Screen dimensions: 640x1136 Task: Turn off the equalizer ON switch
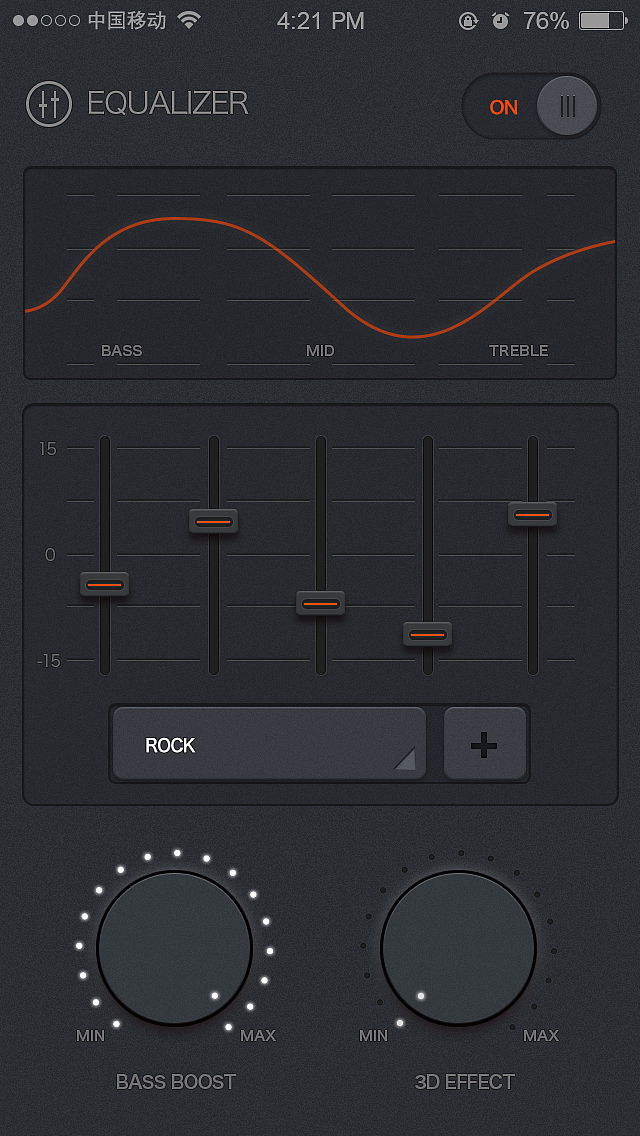tap(531, 106)
